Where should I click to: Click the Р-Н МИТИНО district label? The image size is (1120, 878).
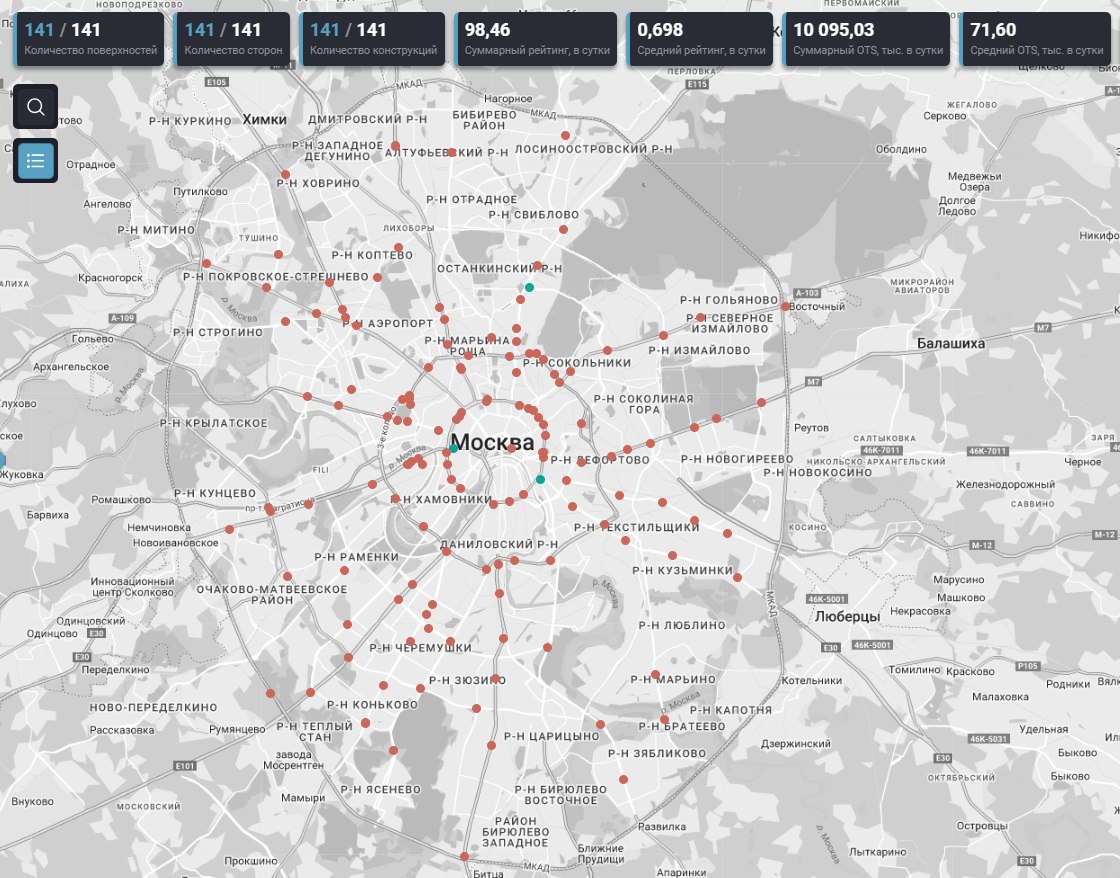click(156, 230)
